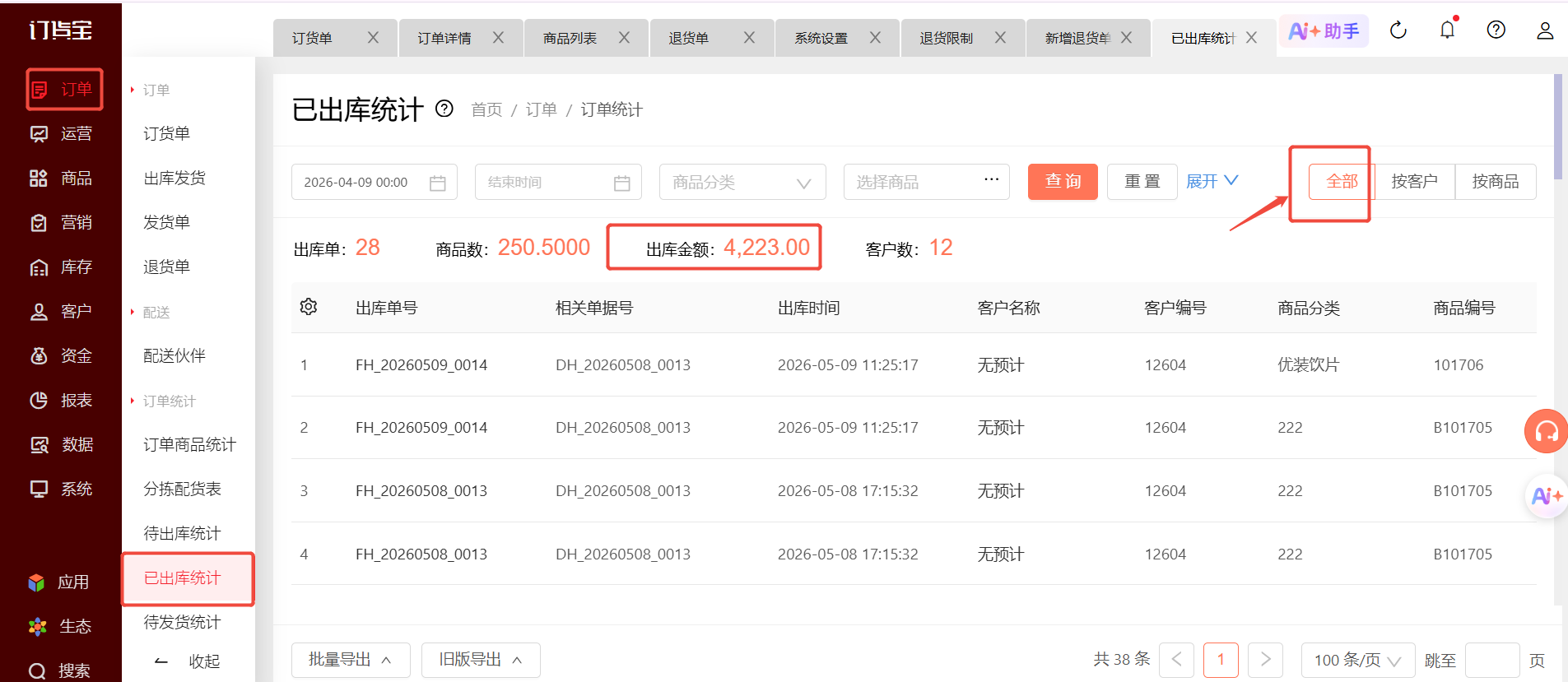
Task: Open the 资金 sidebar module
Action: click(61, 355)
